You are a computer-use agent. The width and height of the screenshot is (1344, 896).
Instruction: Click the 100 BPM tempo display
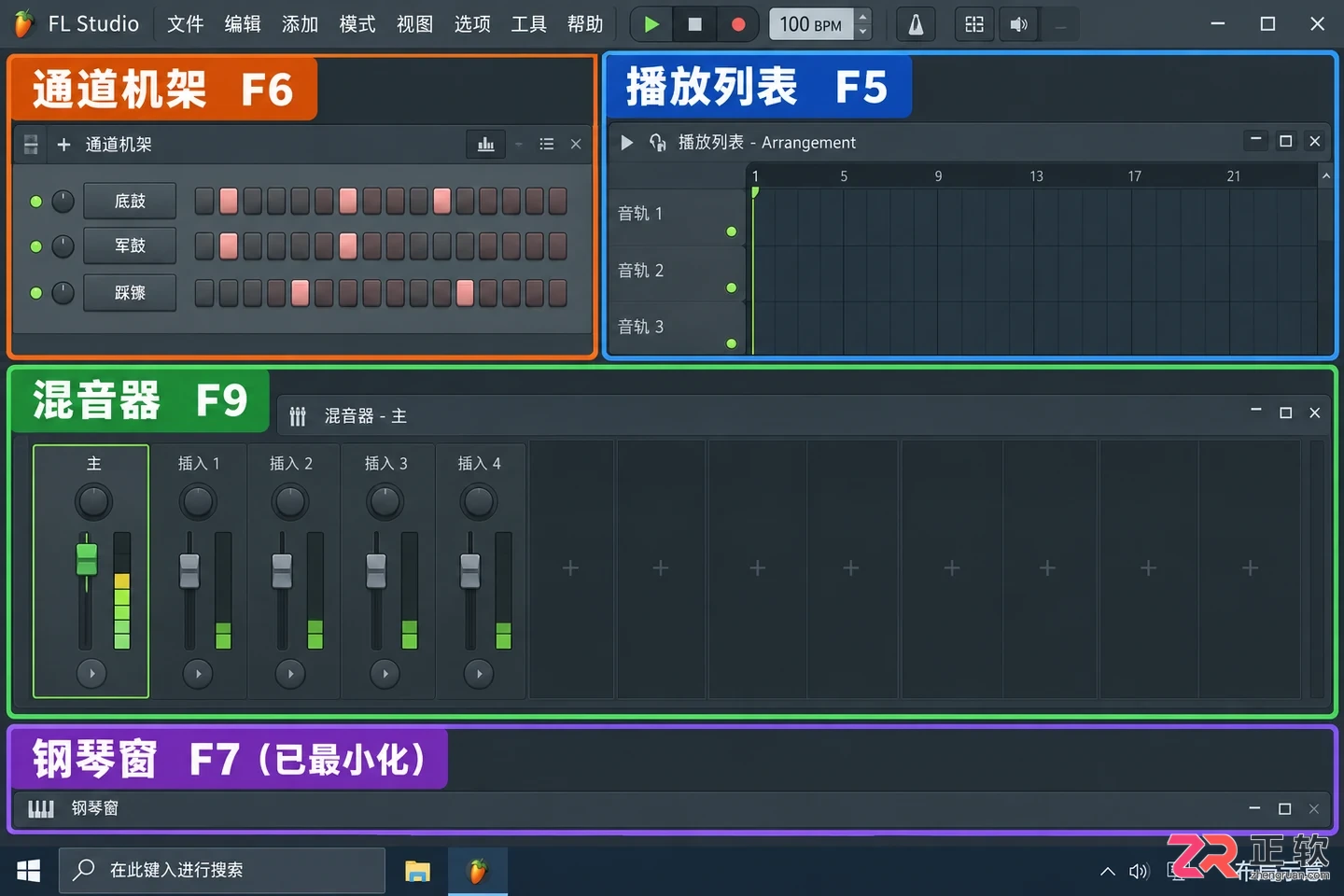click(810, 24)
